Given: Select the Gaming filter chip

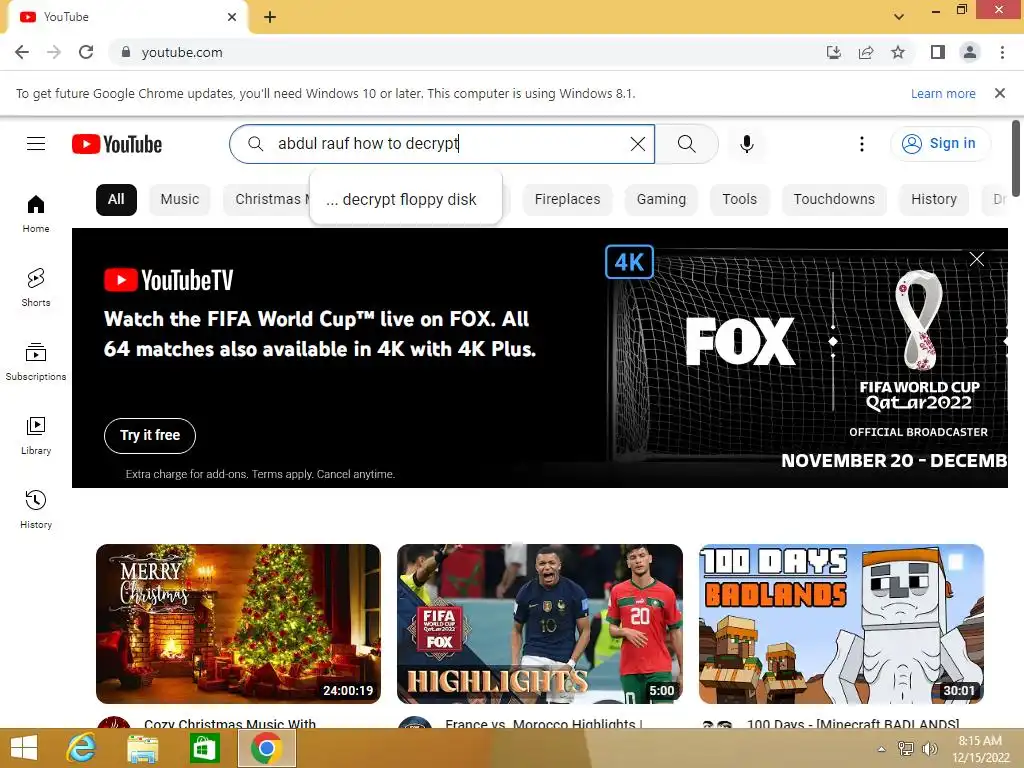Looking at the screenshot, I should point(661,199).
